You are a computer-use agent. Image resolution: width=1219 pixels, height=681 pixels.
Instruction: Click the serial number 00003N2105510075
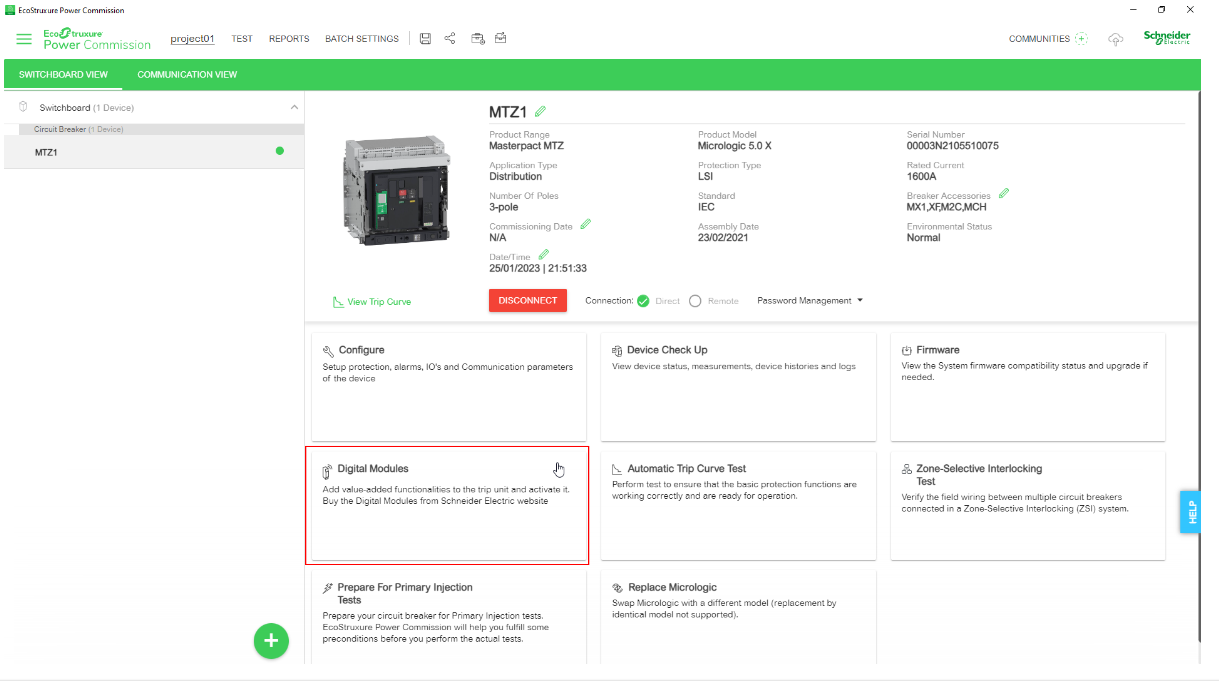pyautogui.click(x=952, y=146)
